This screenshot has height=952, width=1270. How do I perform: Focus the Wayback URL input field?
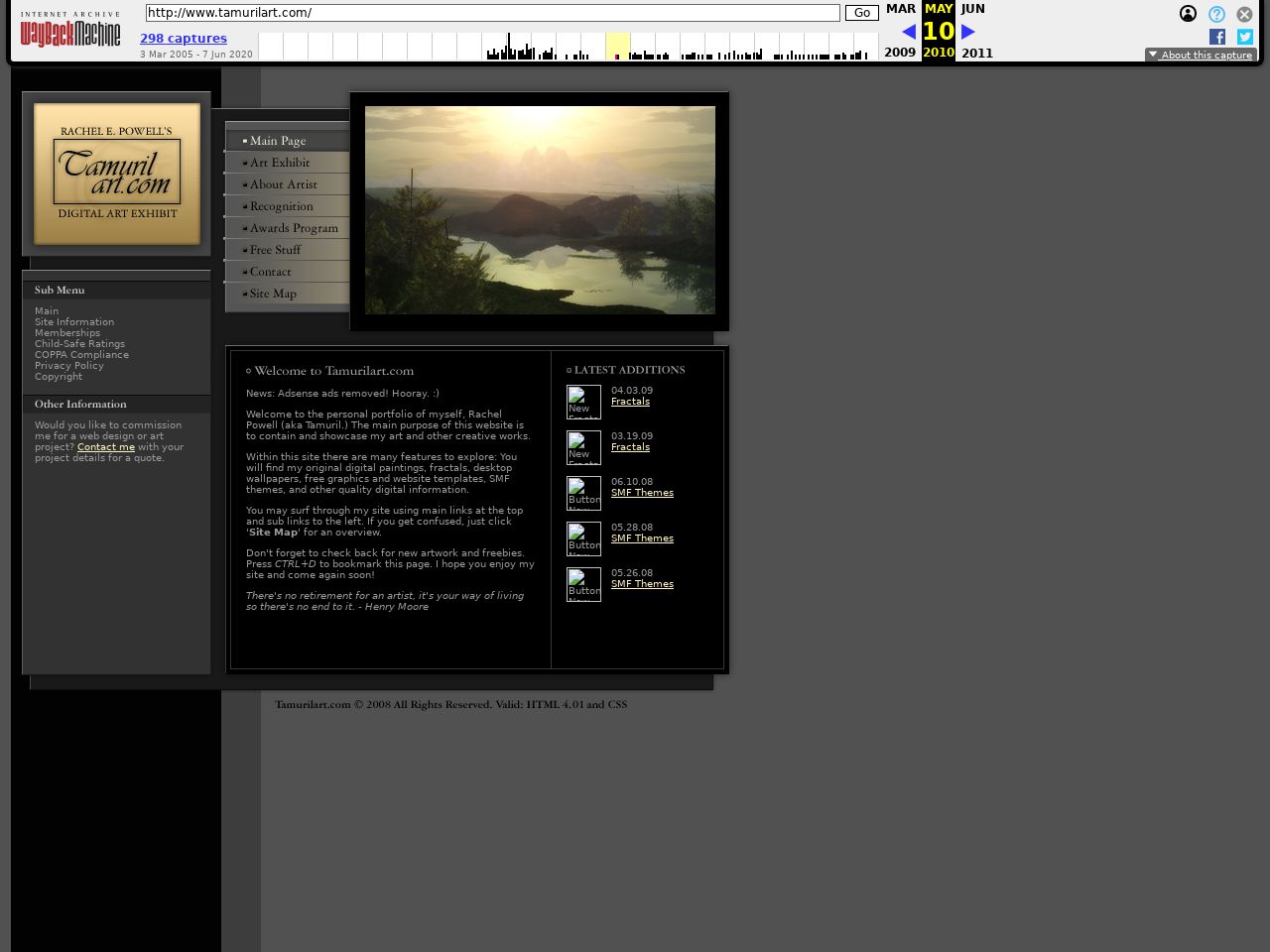[492, 13]
